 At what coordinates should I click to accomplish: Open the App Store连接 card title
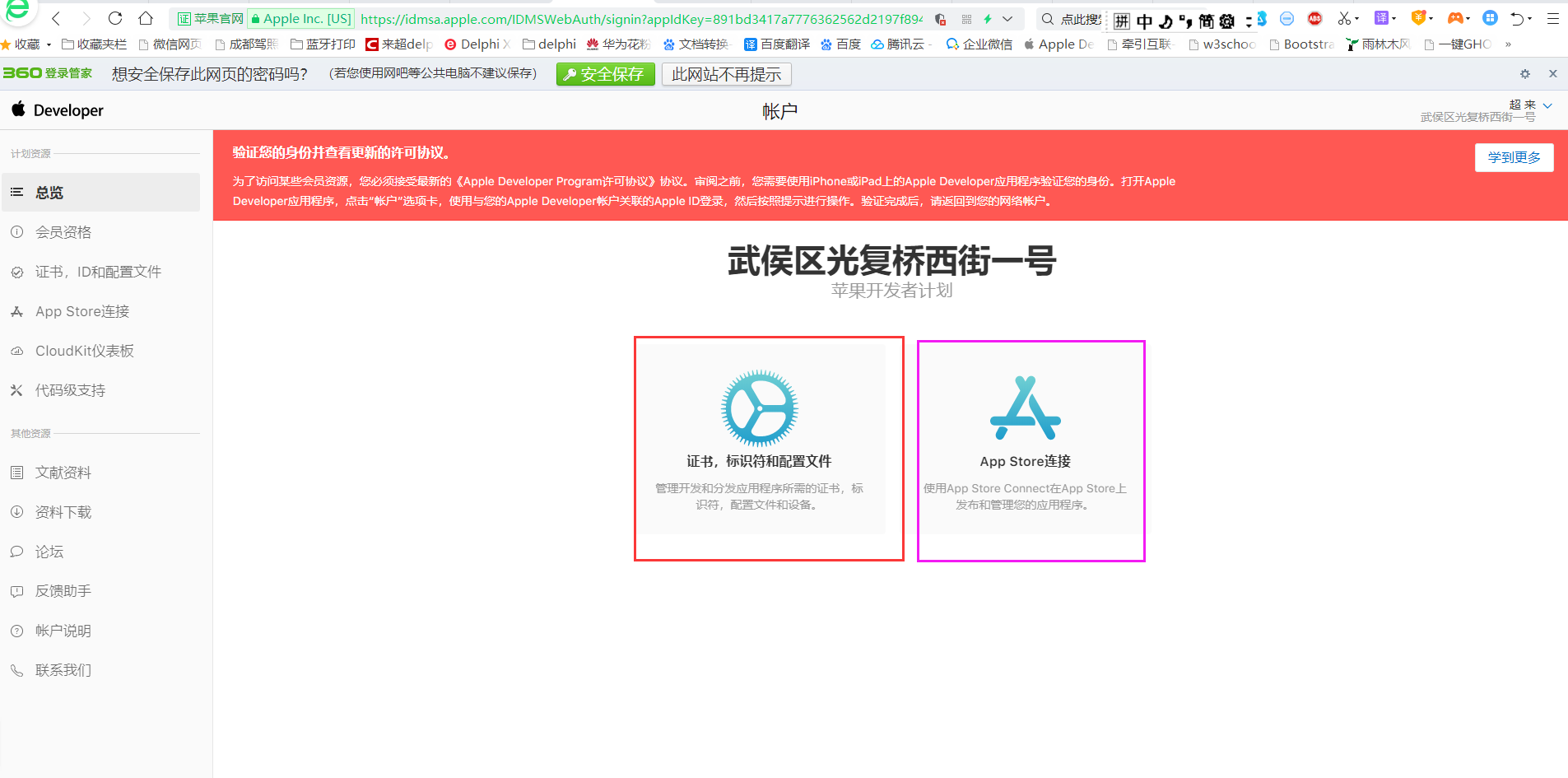(1025, 461)
